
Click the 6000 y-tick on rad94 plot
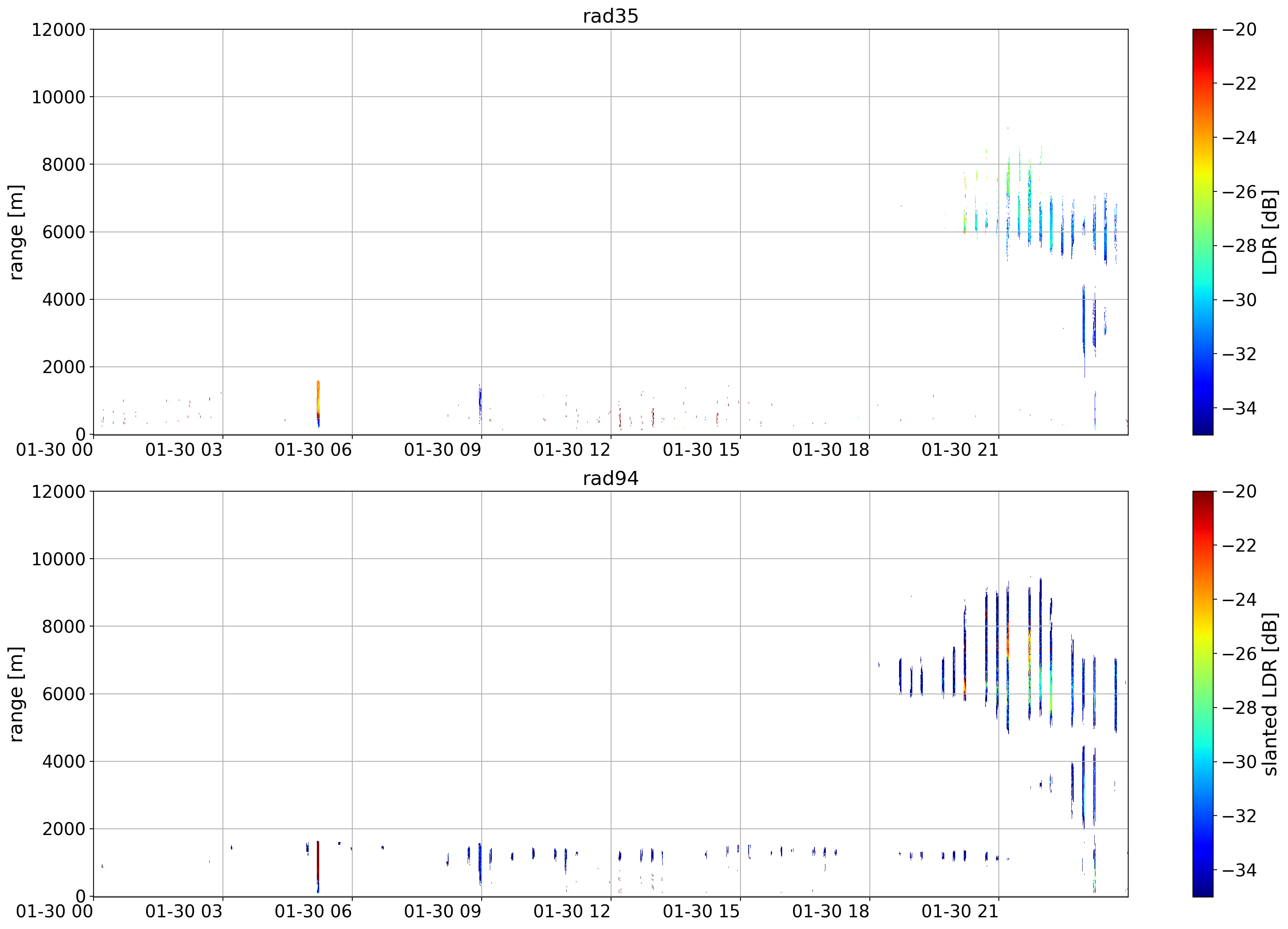(x=64, y=694)
